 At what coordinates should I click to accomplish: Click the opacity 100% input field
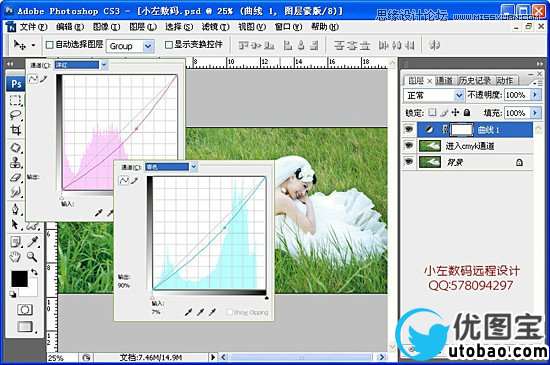tap(517, 95)
